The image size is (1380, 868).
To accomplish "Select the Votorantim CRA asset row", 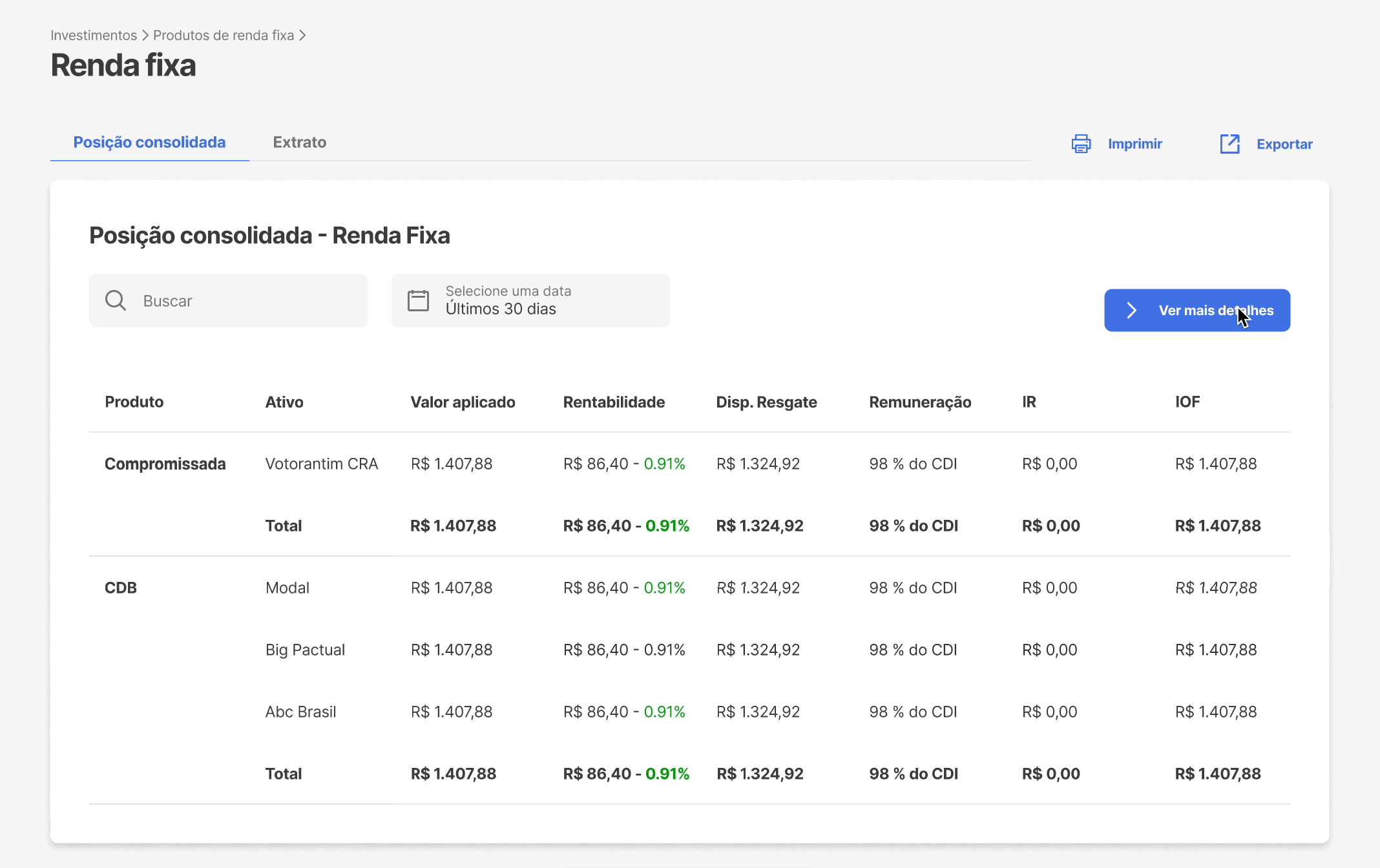I will pyautogui.click(x=321, y=464).
